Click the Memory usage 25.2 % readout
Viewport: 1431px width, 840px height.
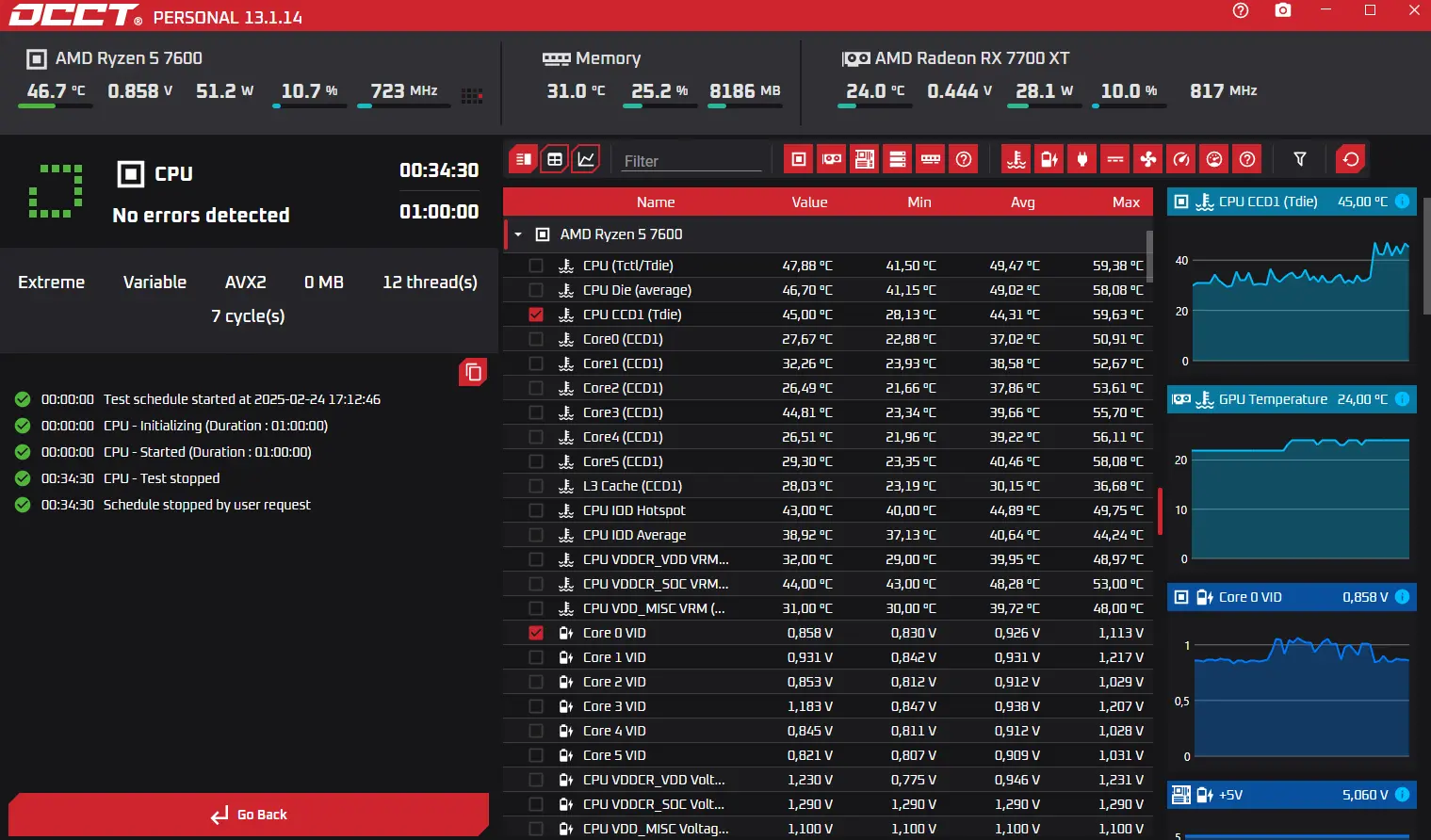click(x=659, y=91)
